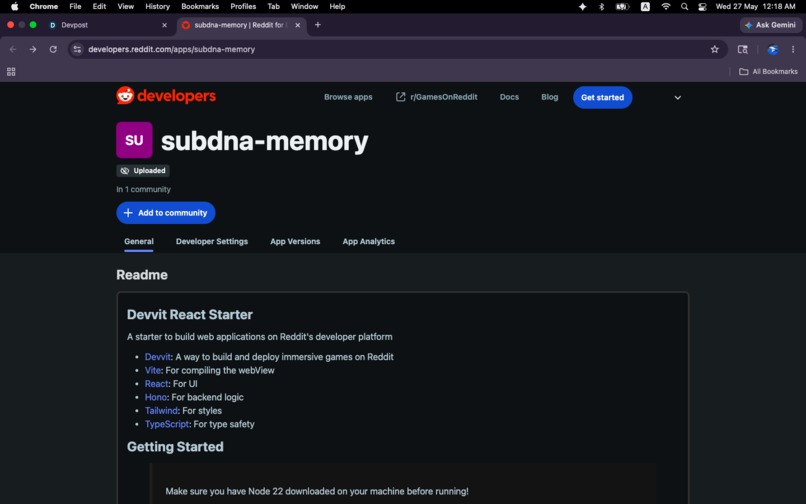Open the Profiles menu
The image size is (806, 504).
(243, 7)
